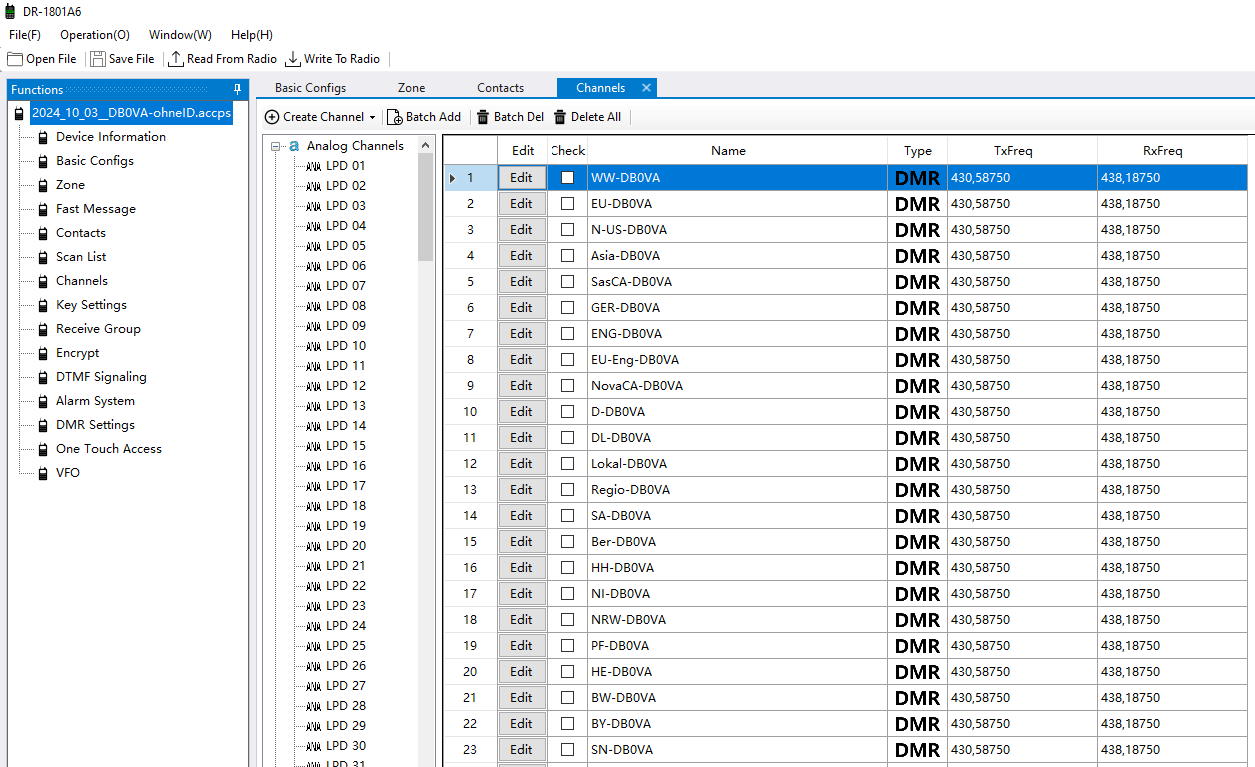Screen dimensions: 1255x767
Task: Click radio icon beside Encrypt
Action: pyautogui.click(x=43, y=353)
